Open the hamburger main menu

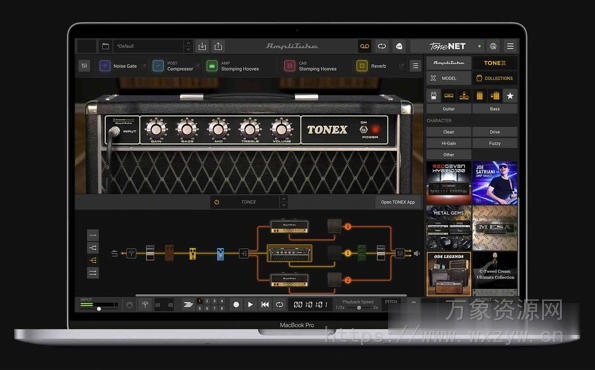[510, 46]
